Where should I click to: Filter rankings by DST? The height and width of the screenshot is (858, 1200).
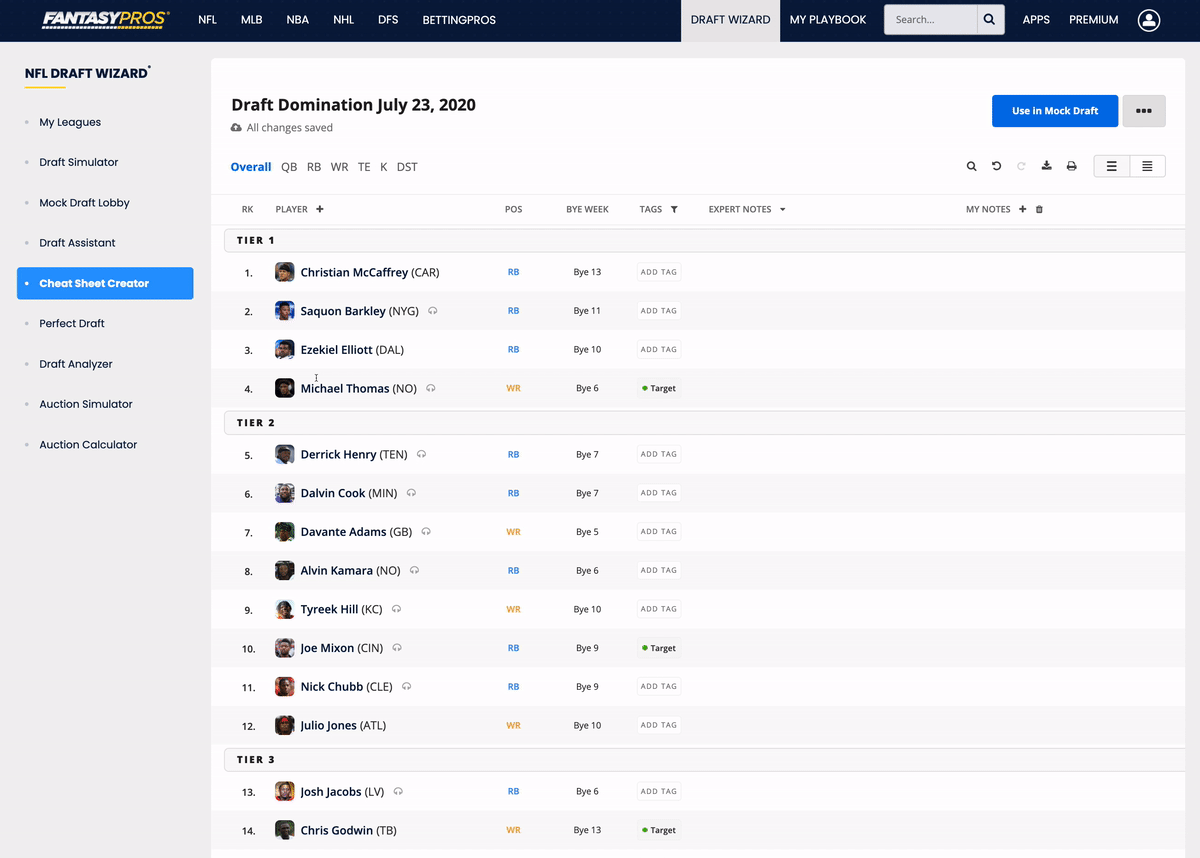click(407, 167)
